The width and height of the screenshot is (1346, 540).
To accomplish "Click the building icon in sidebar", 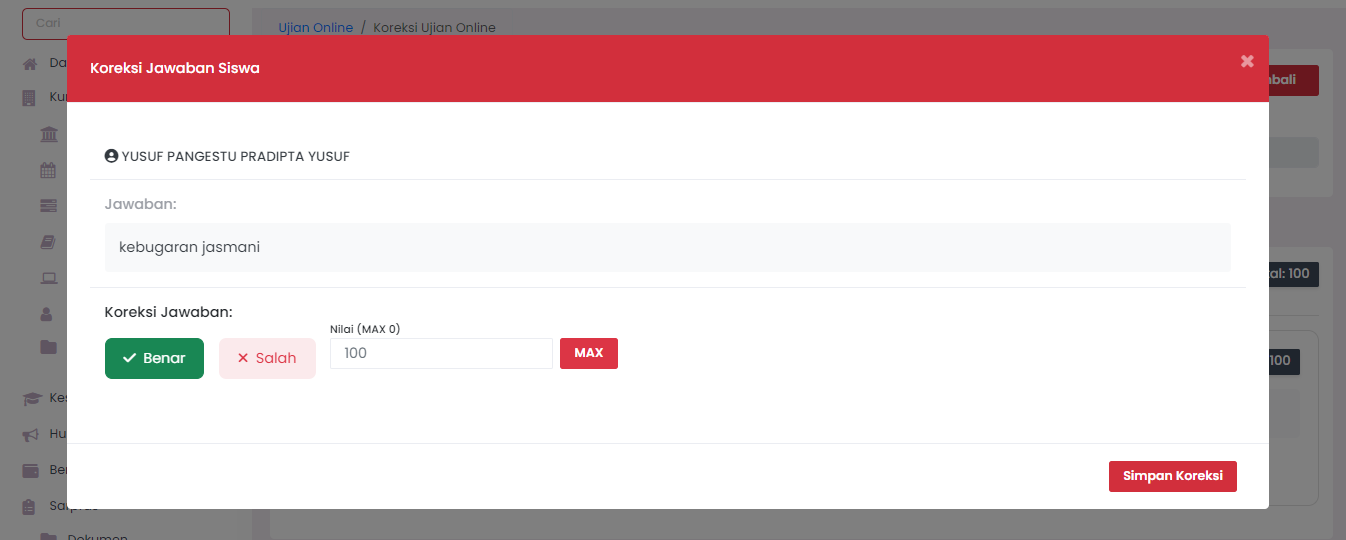I will (x=30, y=98).
